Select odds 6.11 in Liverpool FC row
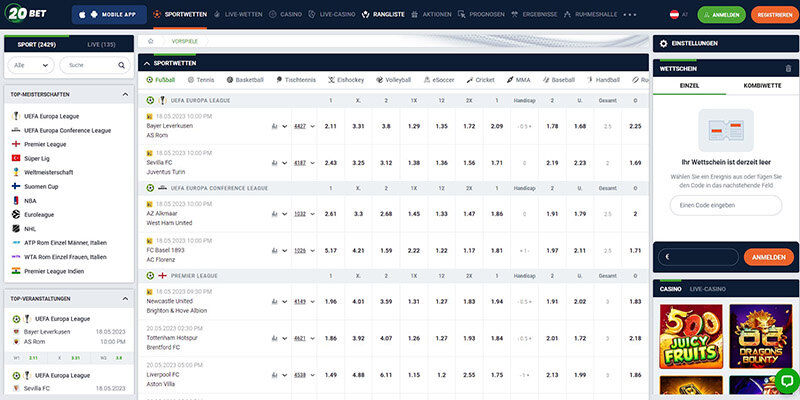Viewport: 800px width, 400px height. click(386, 375)
